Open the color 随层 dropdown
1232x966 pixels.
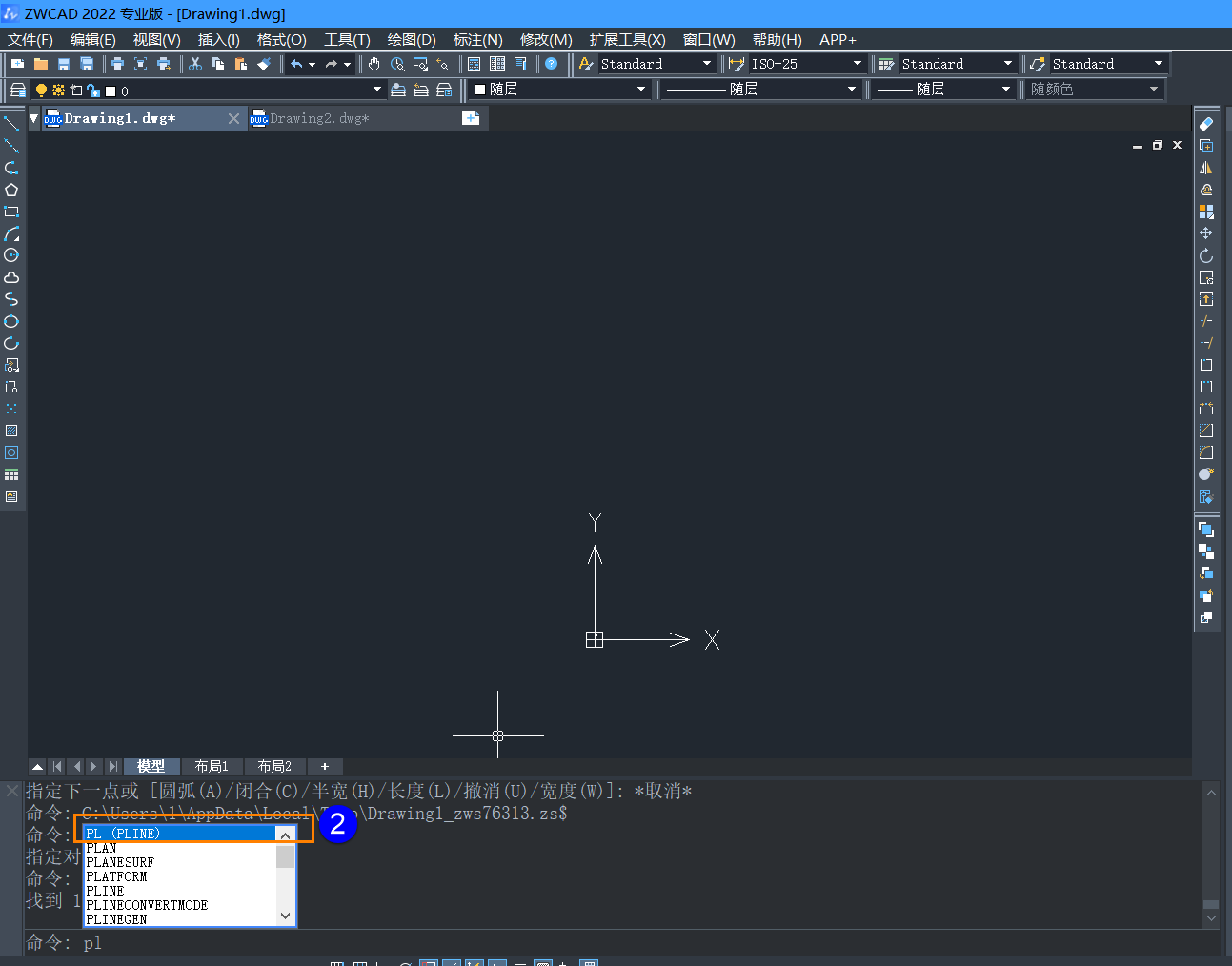(641, 90)
